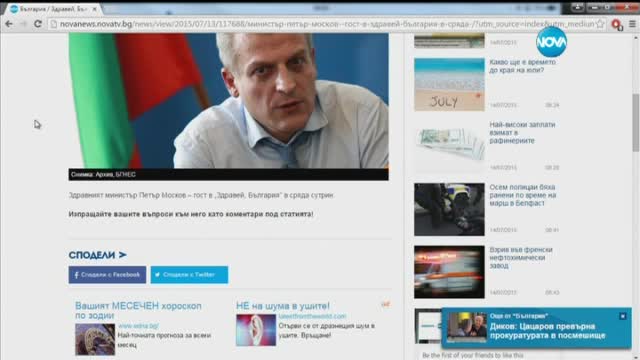
Task: Open the link Осем полицаи бяха ранени в Белфаст
Action: pos(523,195)
